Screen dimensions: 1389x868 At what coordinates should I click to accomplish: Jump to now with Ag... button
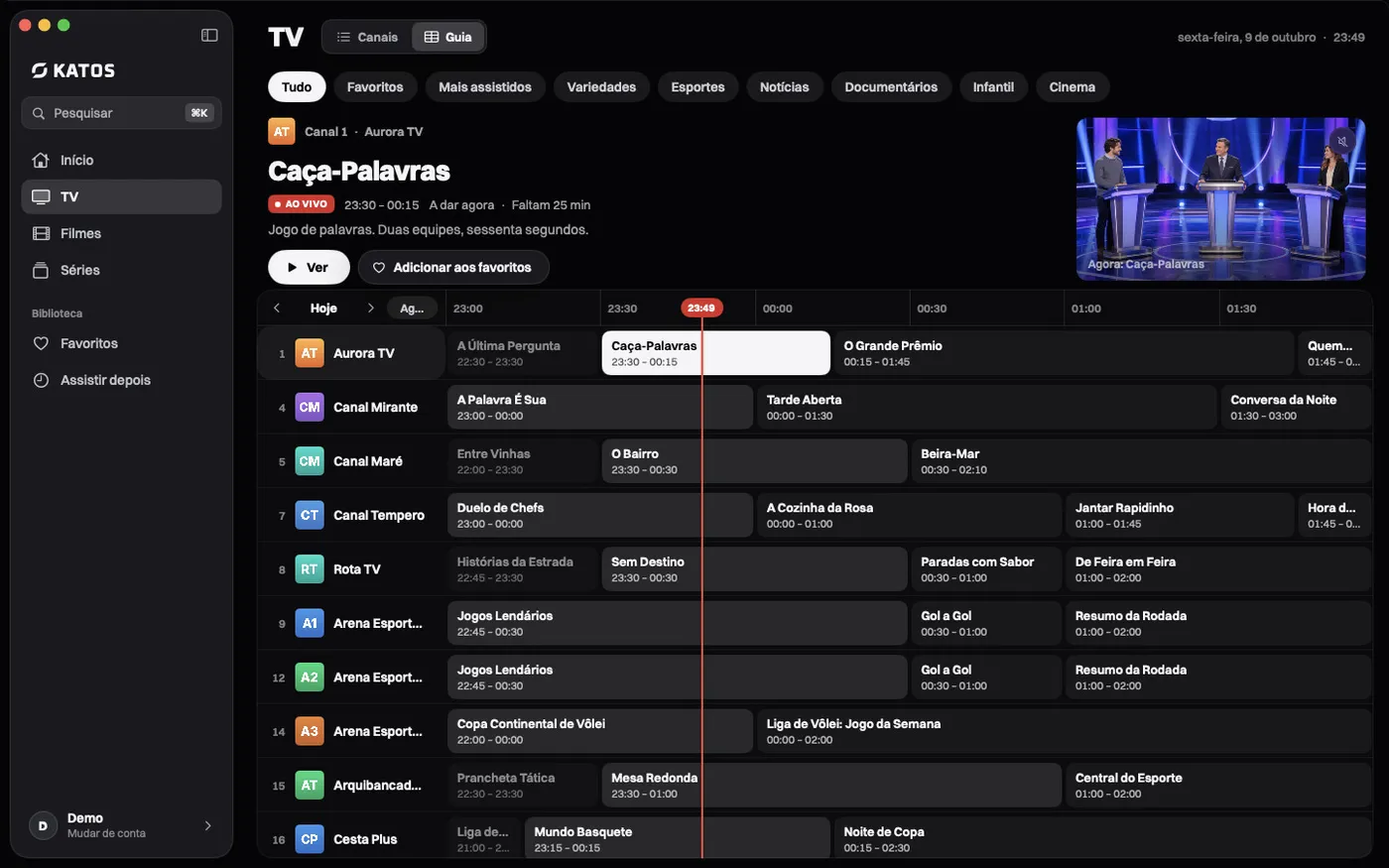click(x=413, y=309)
